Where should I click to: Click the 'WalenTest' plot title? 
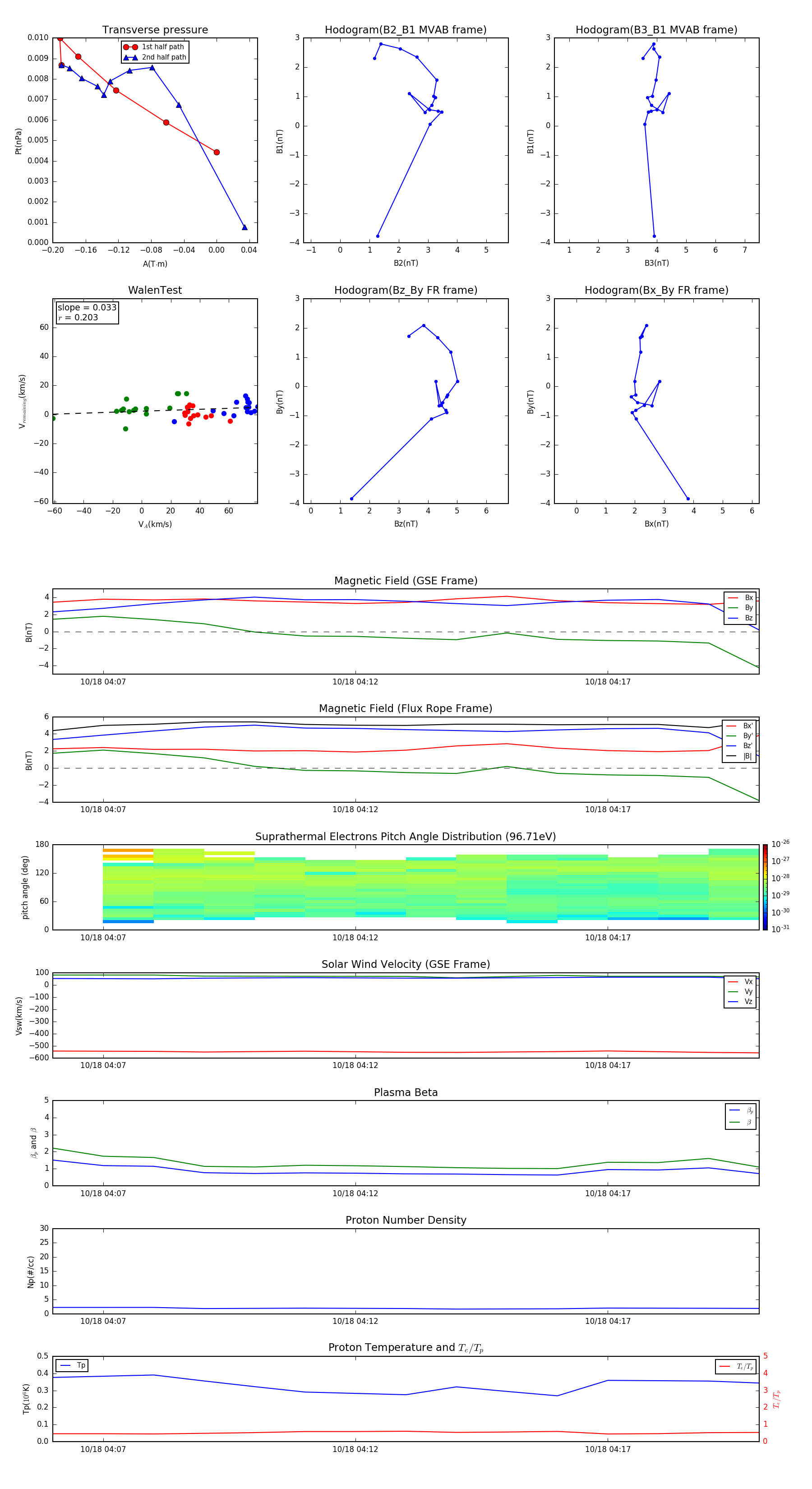pos(155,290)
